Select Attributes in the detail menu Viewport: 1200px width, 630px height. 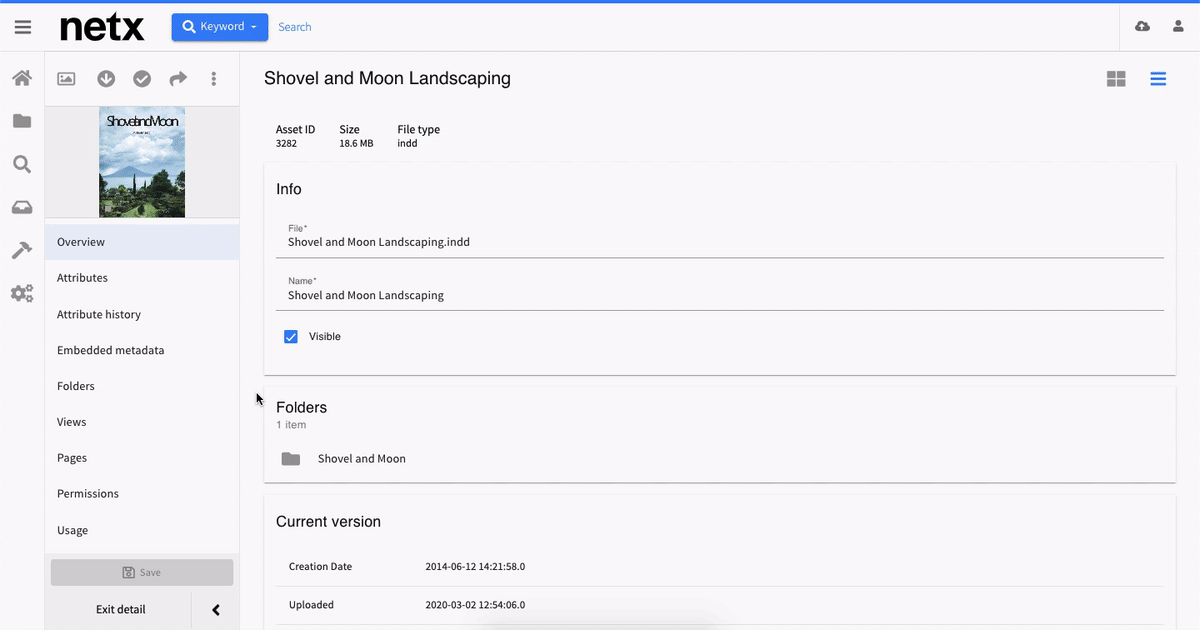coord(82,278)
